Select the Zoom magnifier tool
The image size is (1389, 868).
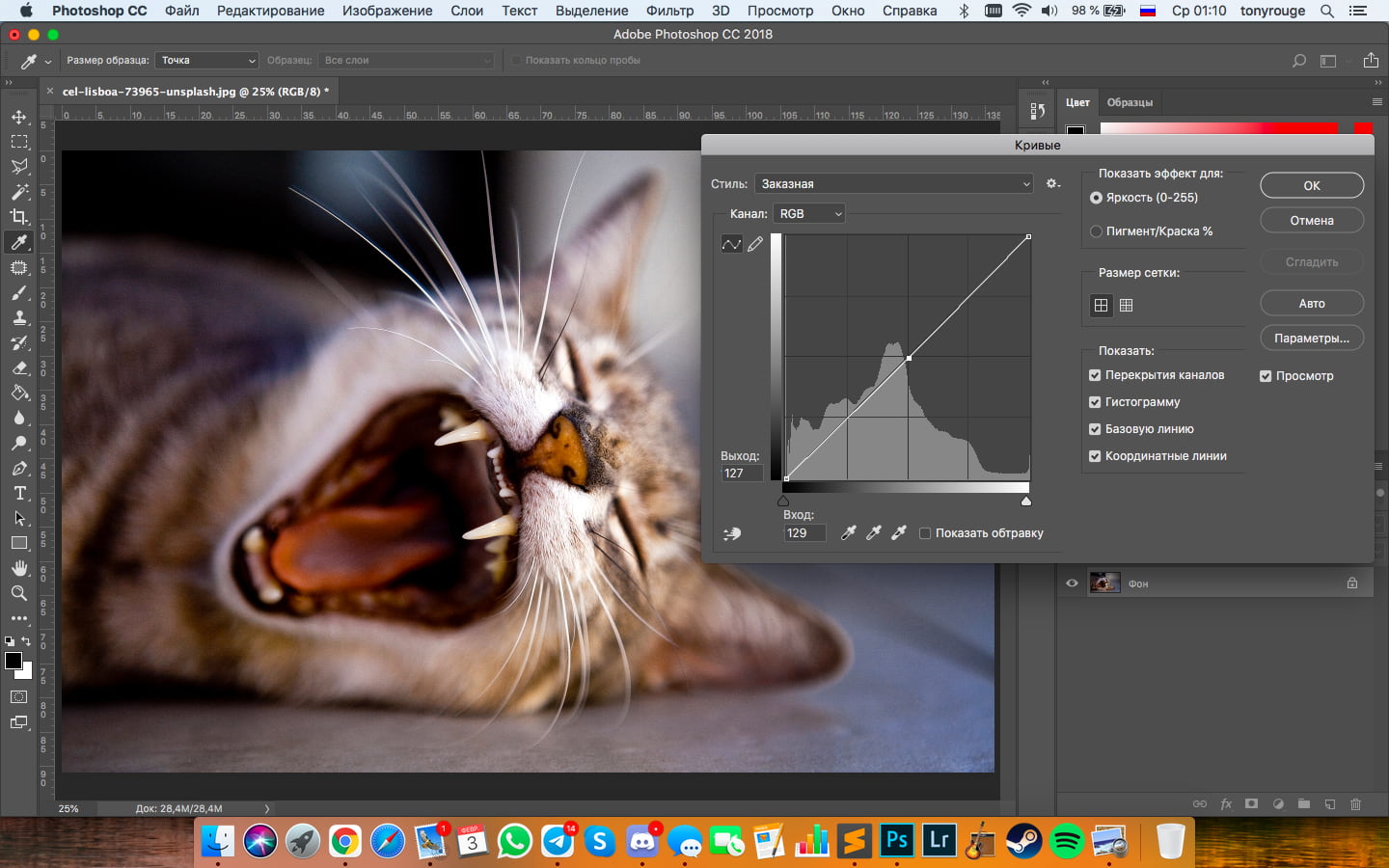[x=19, y=593]
